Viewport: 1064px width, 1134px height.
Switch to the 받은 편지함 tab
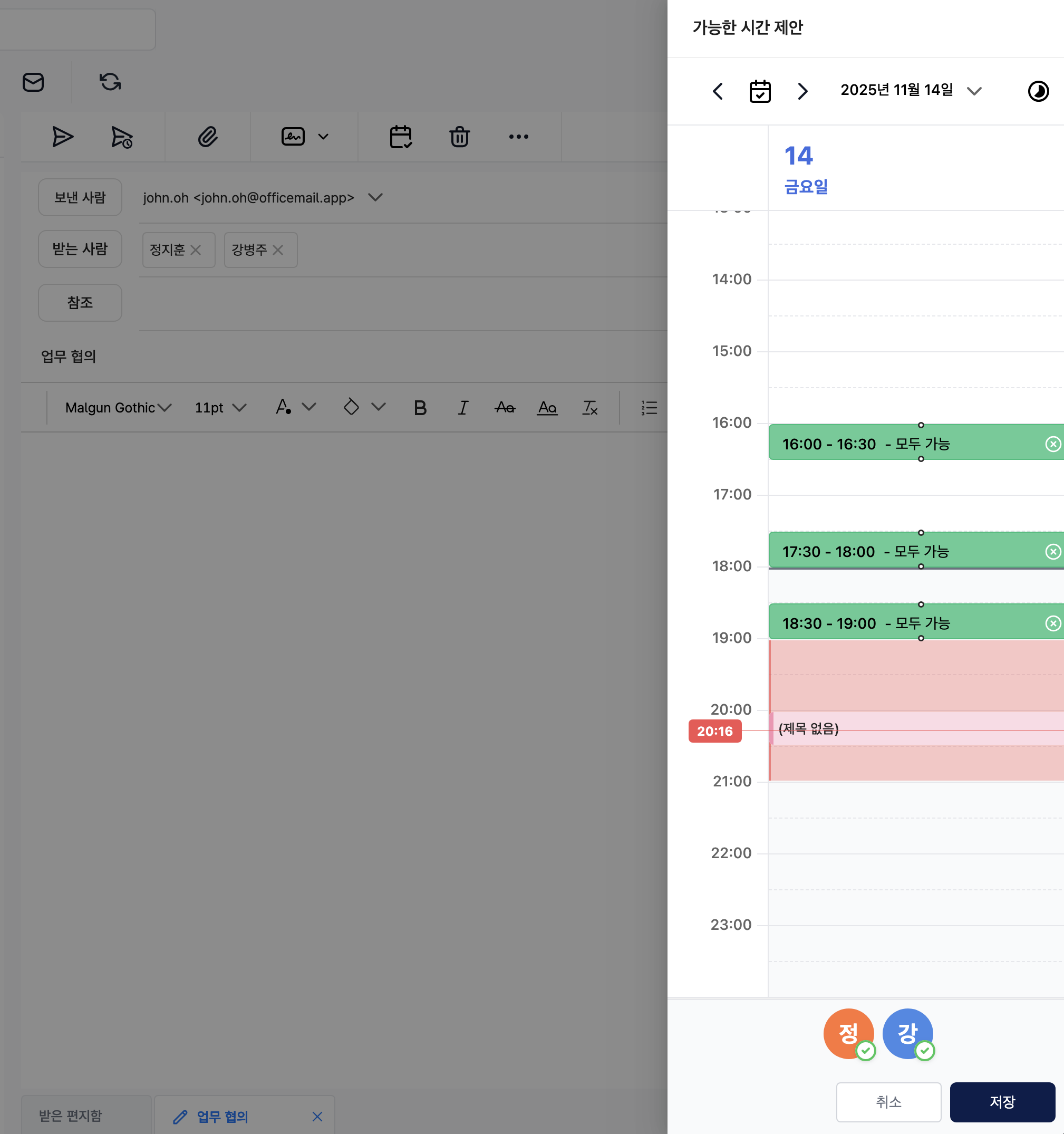(x=71, y=1115)
